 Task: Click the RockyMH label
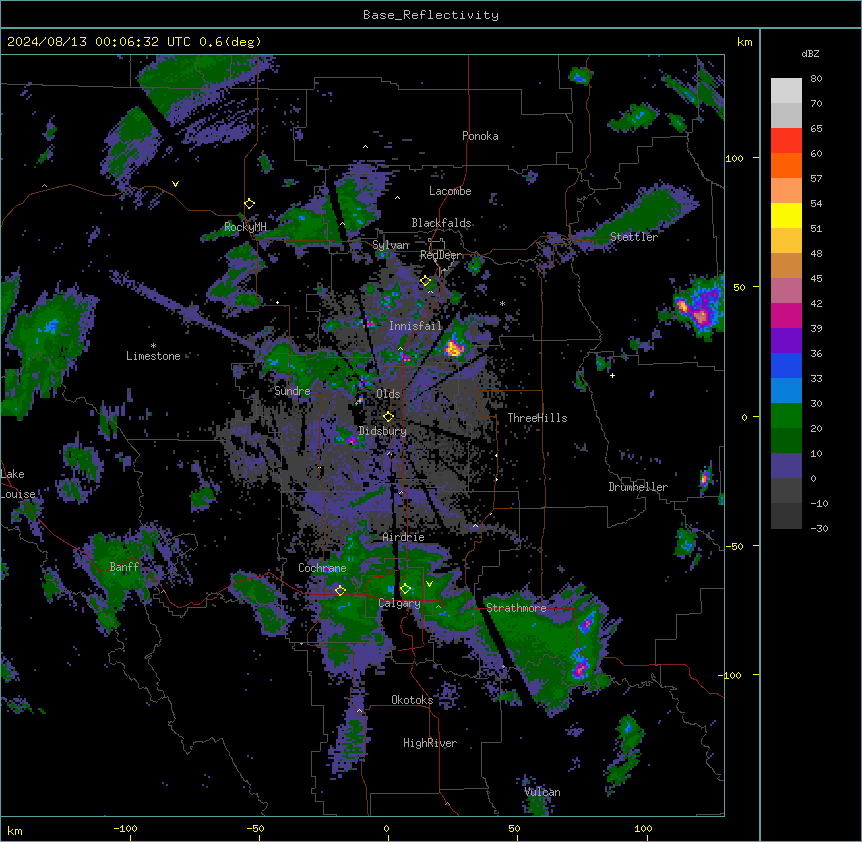245,227
